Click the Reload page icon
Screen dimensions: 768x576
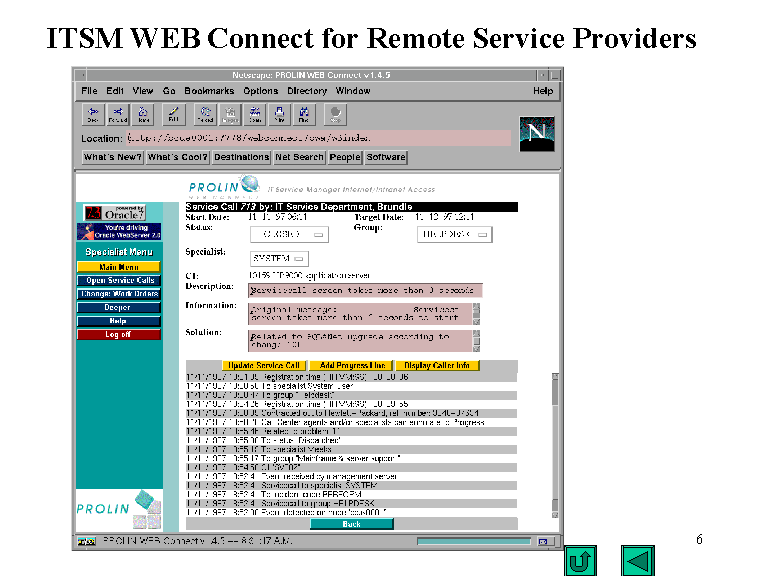point(206,114)
